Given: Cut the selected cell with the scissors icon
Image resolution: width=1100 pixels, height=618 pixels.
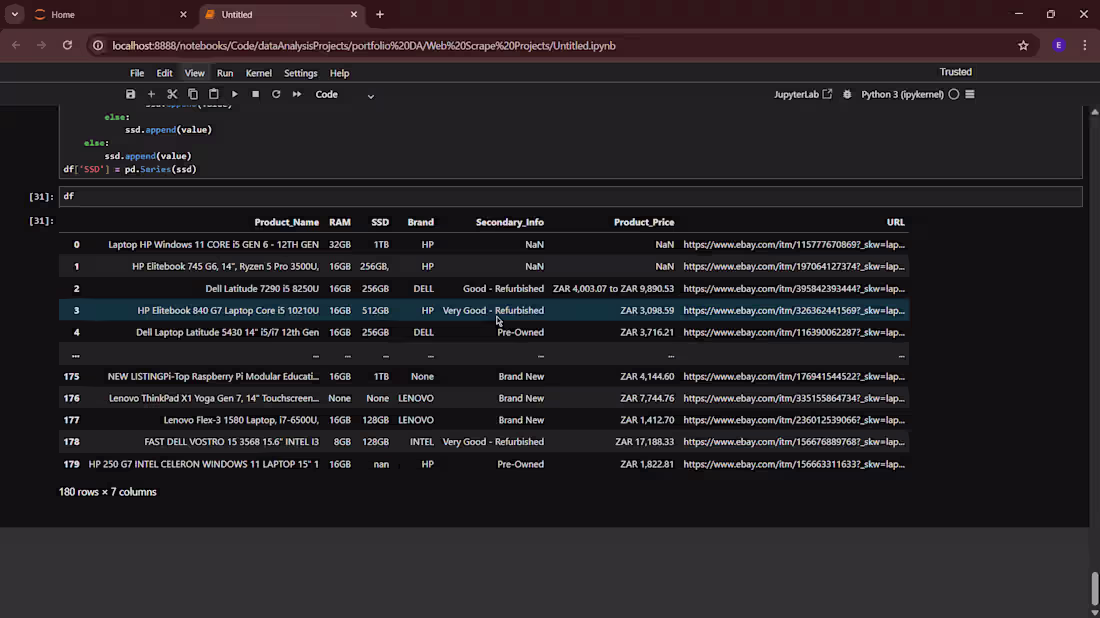Looking at the screenshot, I should click(x=172, y=94).
